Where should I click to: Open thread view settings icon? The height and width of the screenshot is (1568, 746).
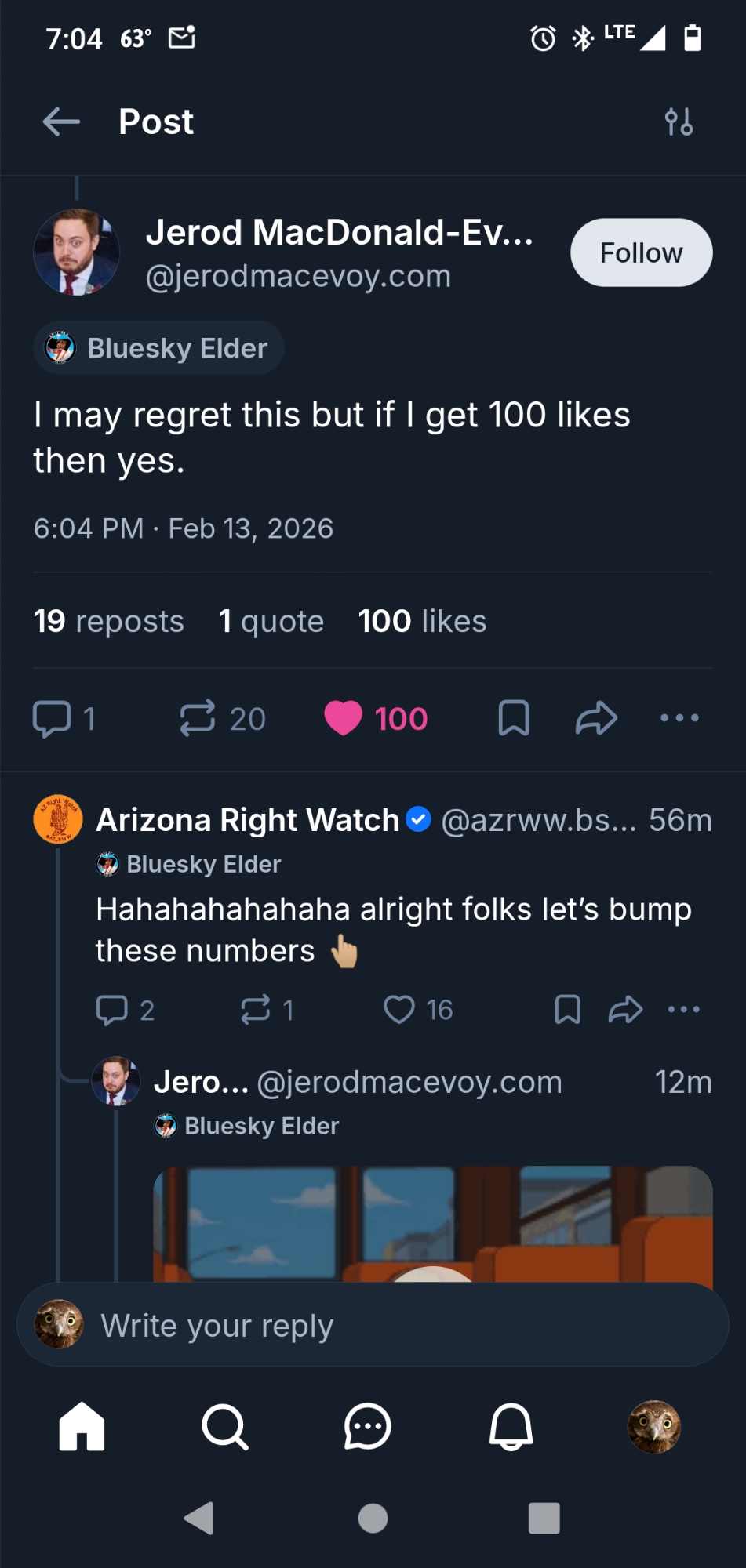[x=679, y=122]
